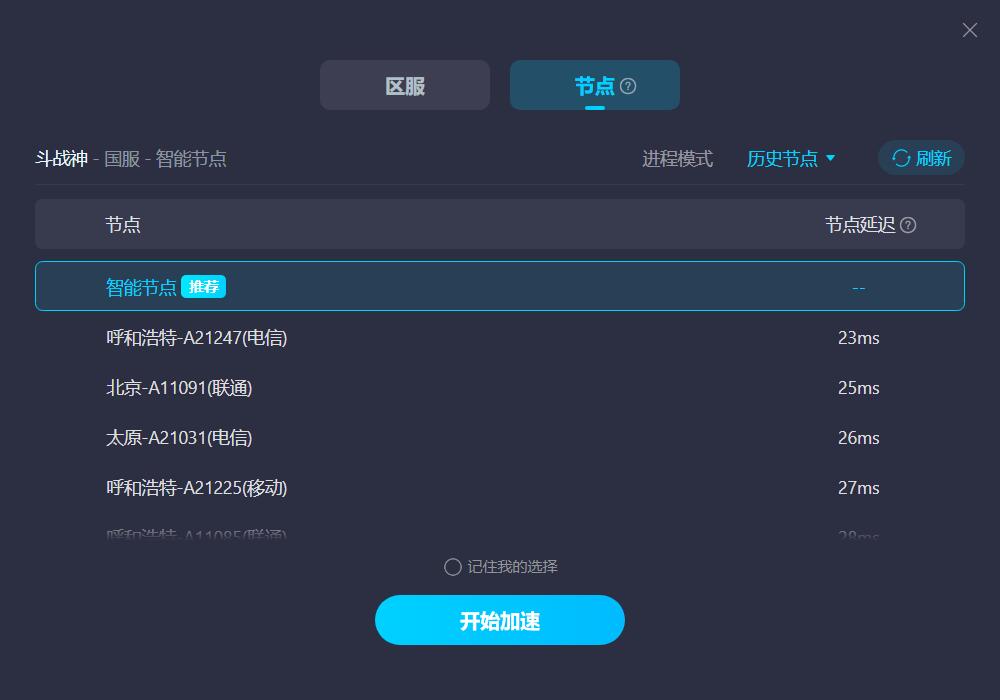Viewport: 1000px width, 700px height.
Task: Select the 节点 tab
Action: (x=594, y=85)
